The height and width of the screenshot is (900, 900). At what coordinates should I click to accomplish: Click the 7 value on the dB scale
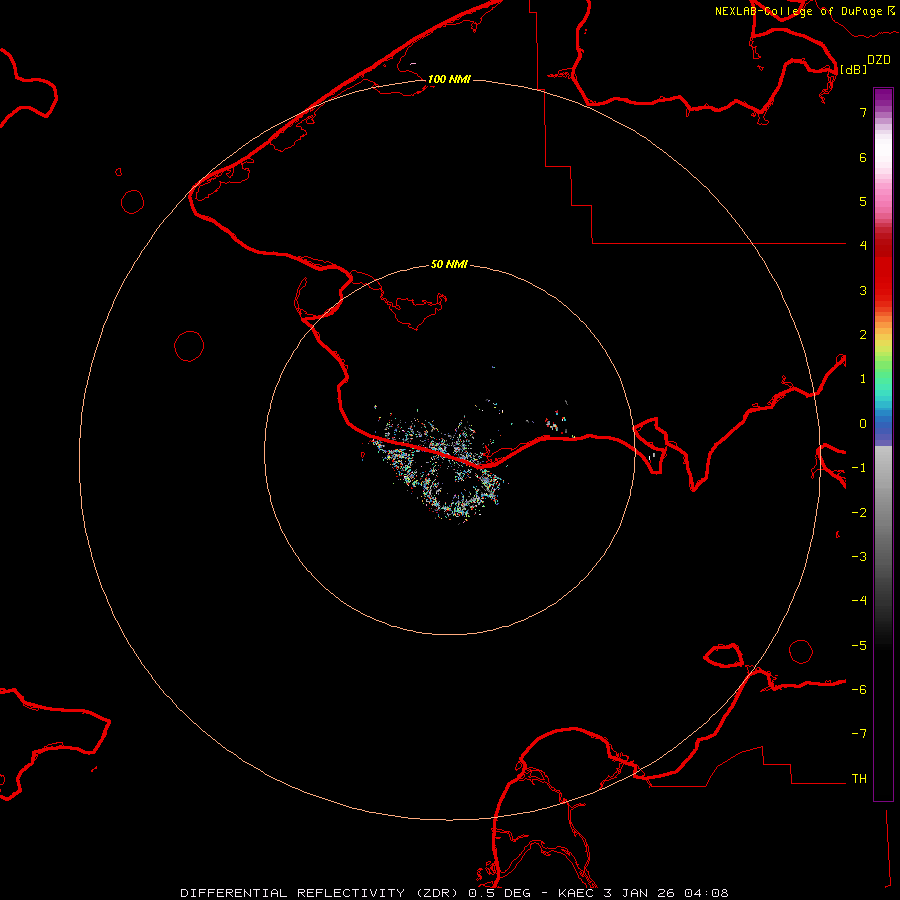862,113
